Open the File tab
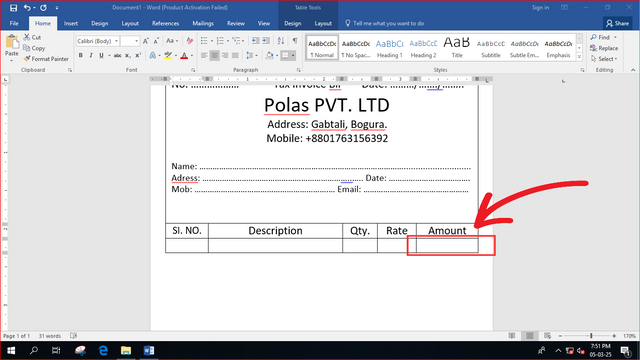 14,23
